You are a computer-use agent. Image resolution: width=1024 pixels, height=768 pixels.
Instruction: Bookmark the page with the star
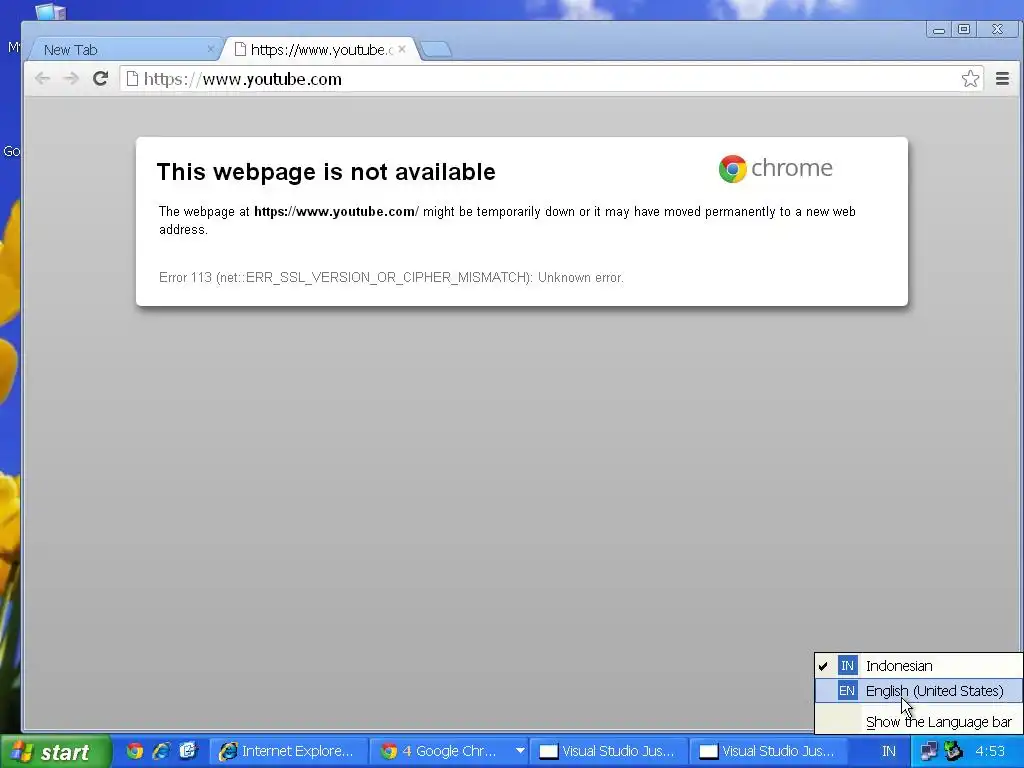pos(970,79)
